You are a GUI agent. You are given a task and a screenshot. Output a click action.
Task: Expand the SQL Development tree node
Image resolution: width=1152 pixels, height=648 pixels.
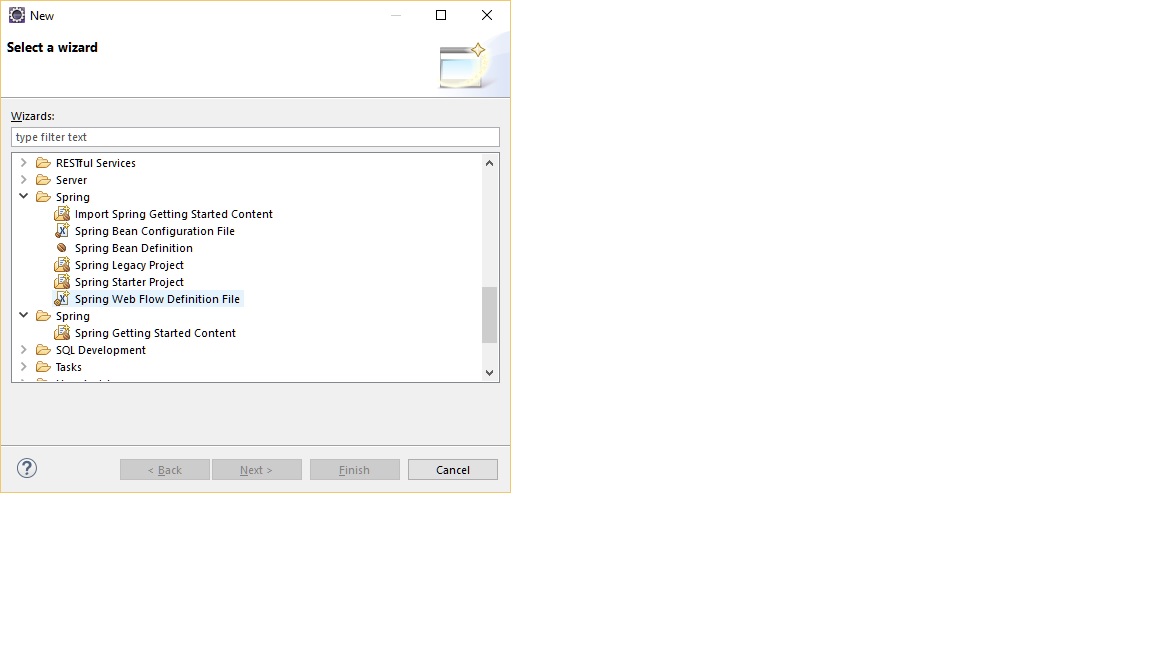24,349
